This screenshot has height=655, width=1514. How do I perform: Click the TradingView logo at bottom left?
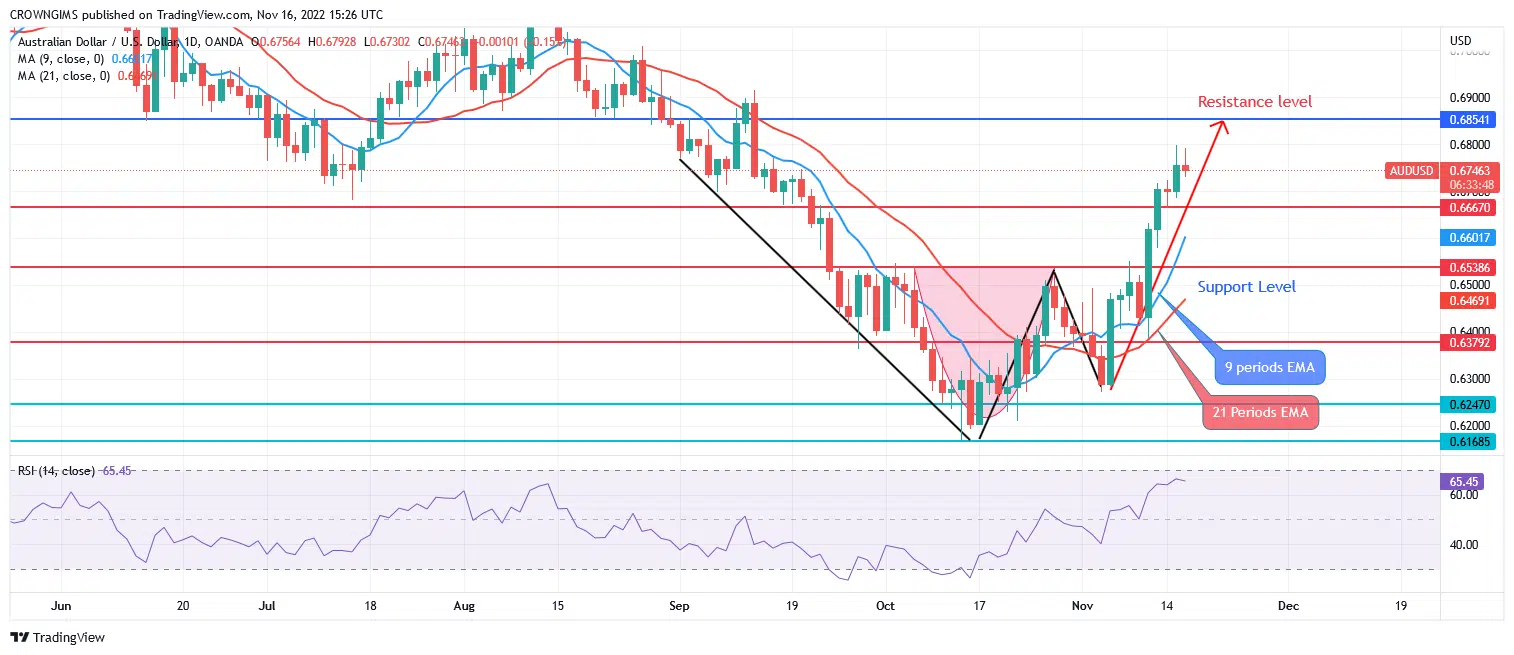(x=57, y=637)
